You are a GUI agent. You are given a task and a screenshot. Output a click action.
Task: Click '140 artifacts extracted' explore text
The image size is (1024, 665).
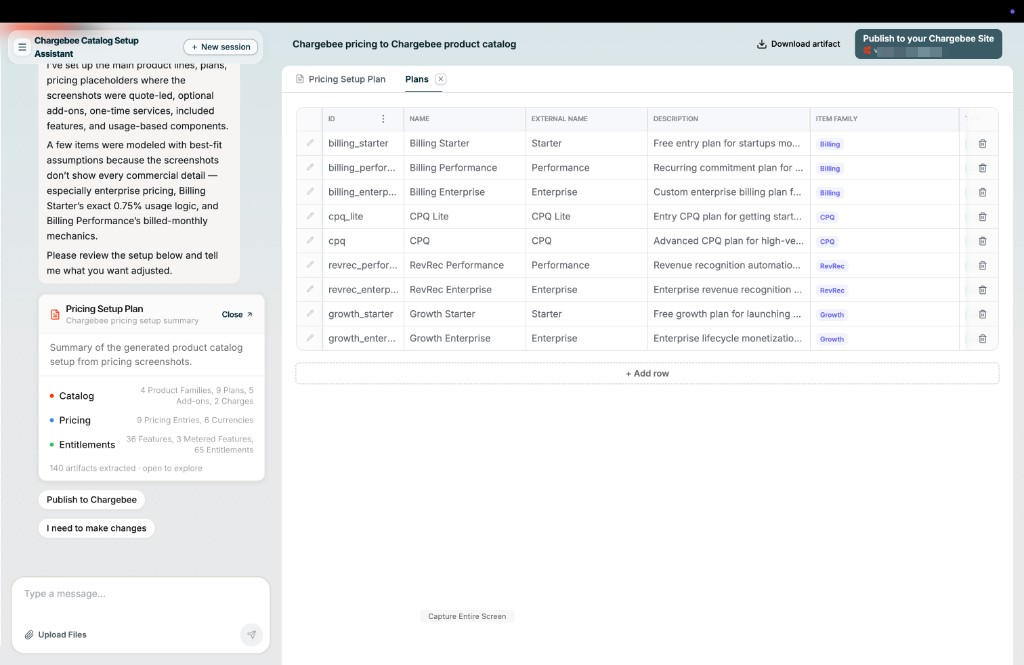click(x=126, y=468)
